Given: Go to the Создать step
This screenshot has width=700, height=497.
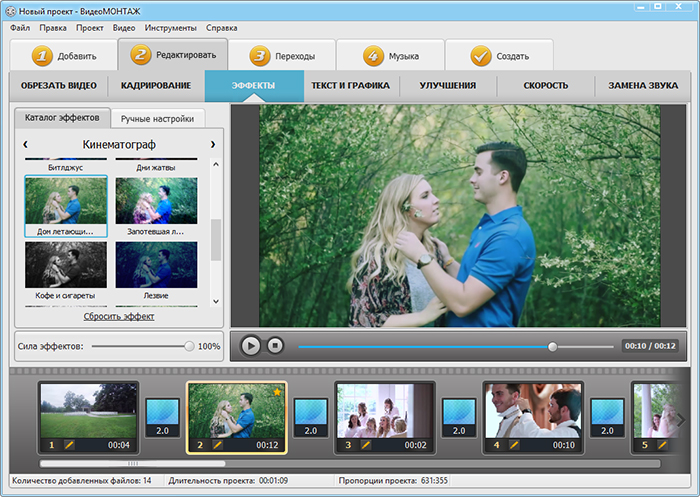Looking at the screenshot, I should pos(498,56).
